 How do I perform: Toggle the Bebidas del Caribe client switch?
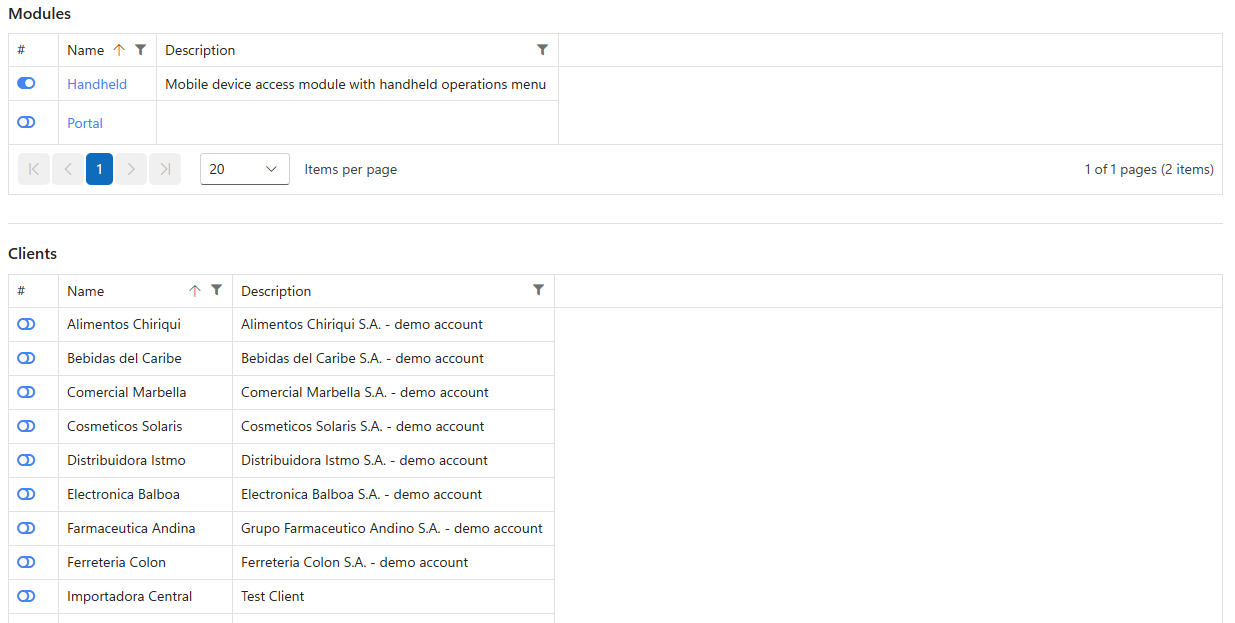26,358
